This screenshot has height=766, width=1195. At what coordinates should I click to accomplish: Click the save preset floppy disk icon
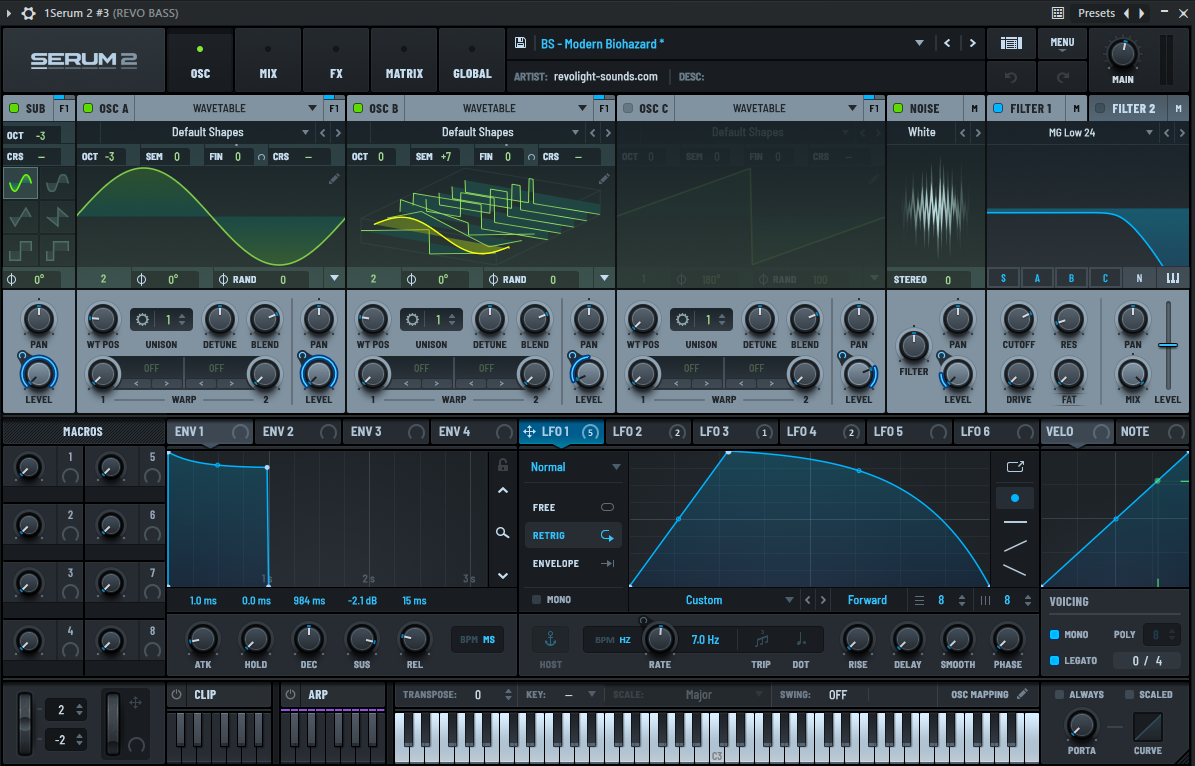521,43
